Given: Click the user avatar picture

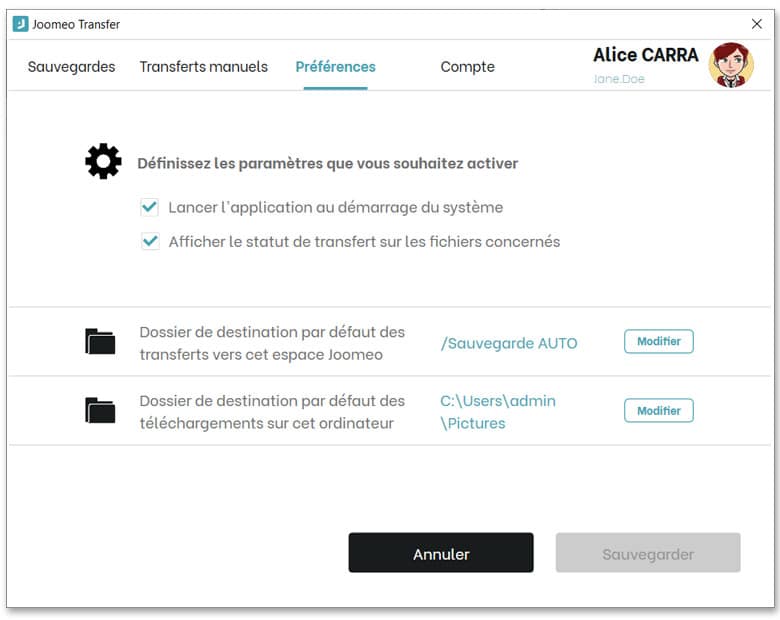Looking at the screenshot, I should tap(730, 65).
